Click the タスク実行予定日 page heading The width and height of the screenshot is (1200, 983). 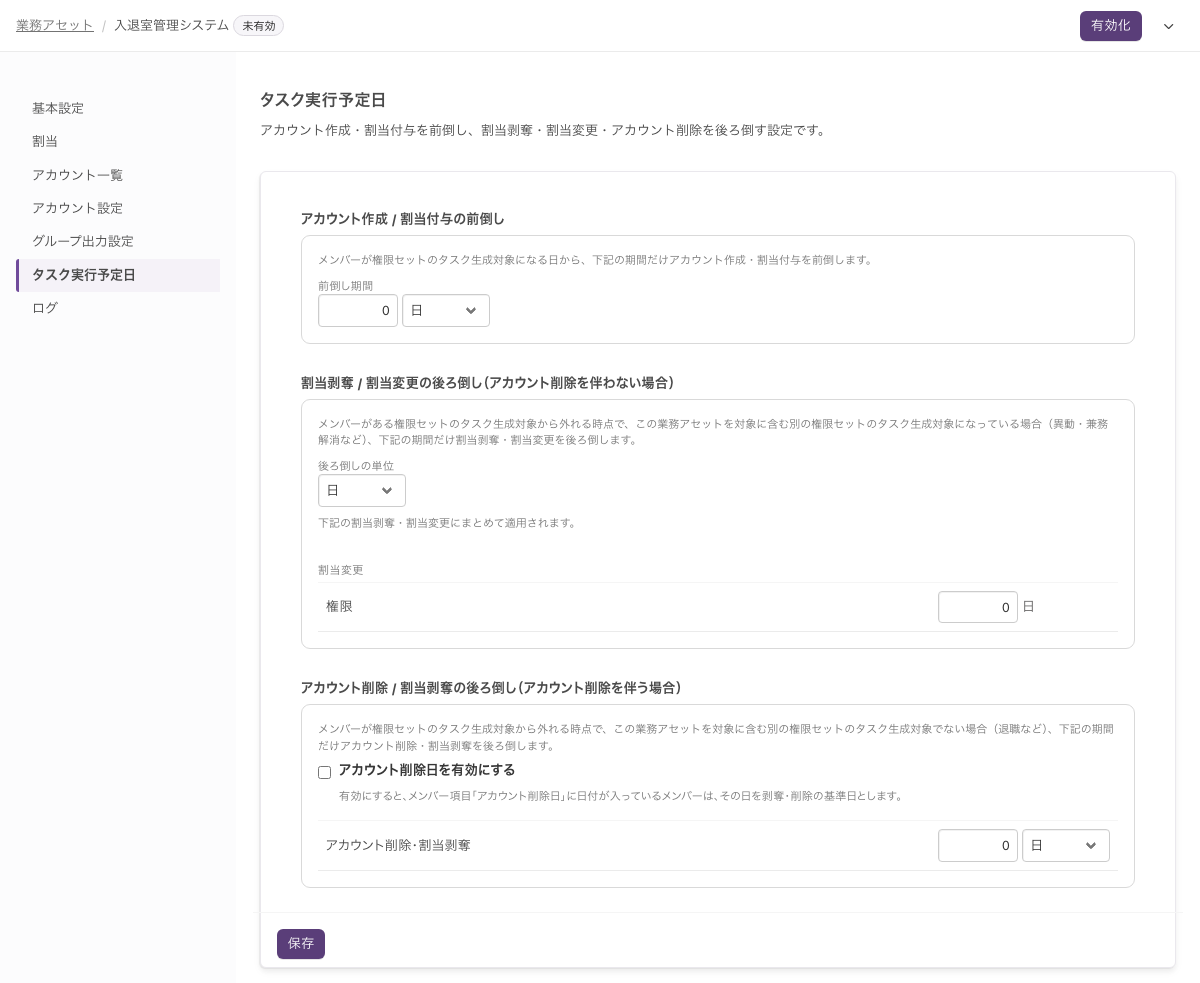(x=323, y=100)
